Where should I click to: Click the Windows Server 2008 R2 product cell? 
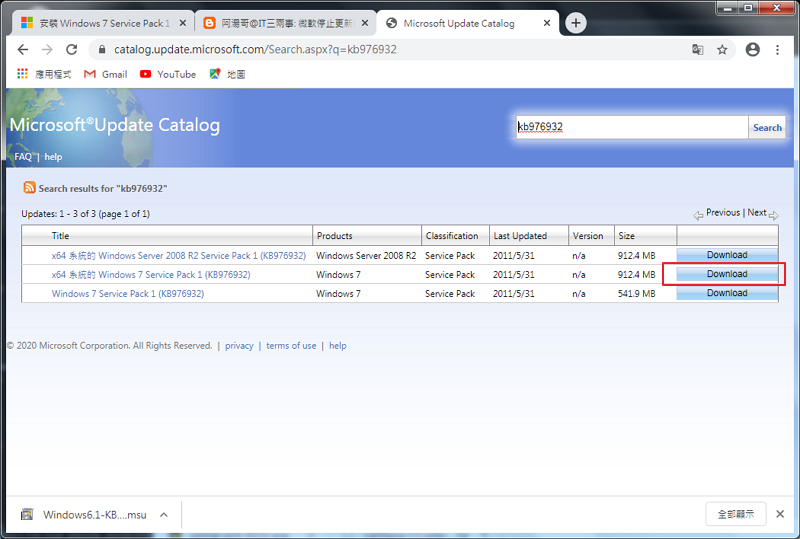(366, 255)
